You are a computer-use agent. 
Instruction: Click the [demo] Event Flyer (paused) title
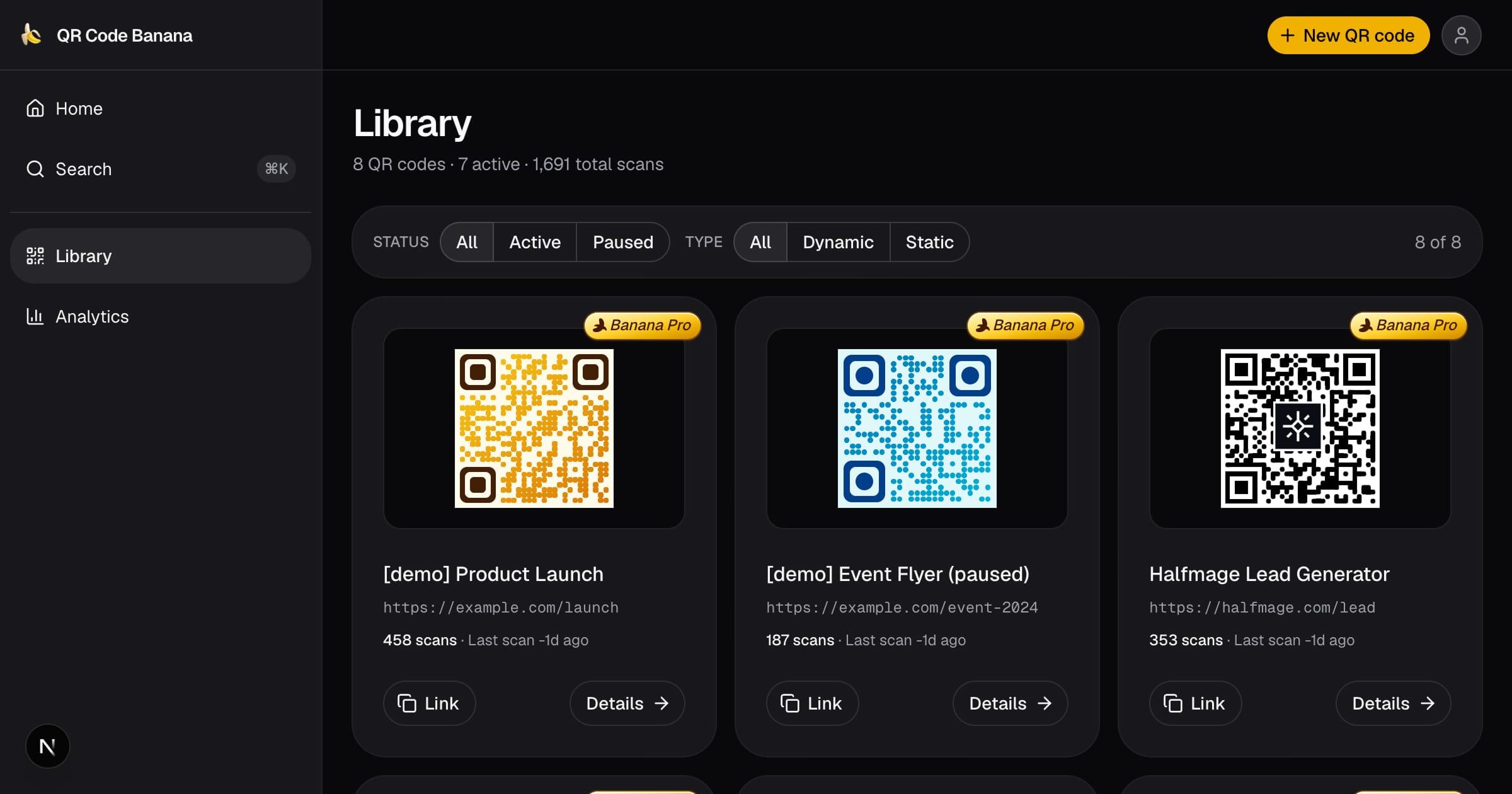coord(898,574)
